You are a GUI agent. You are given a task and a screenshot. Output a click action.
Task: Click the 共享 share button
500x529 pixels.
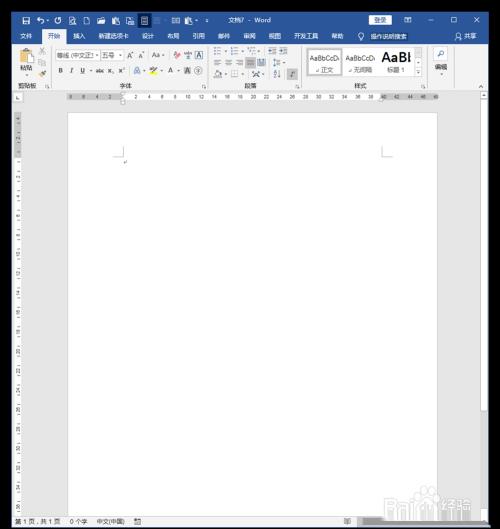tap(466, 36)
